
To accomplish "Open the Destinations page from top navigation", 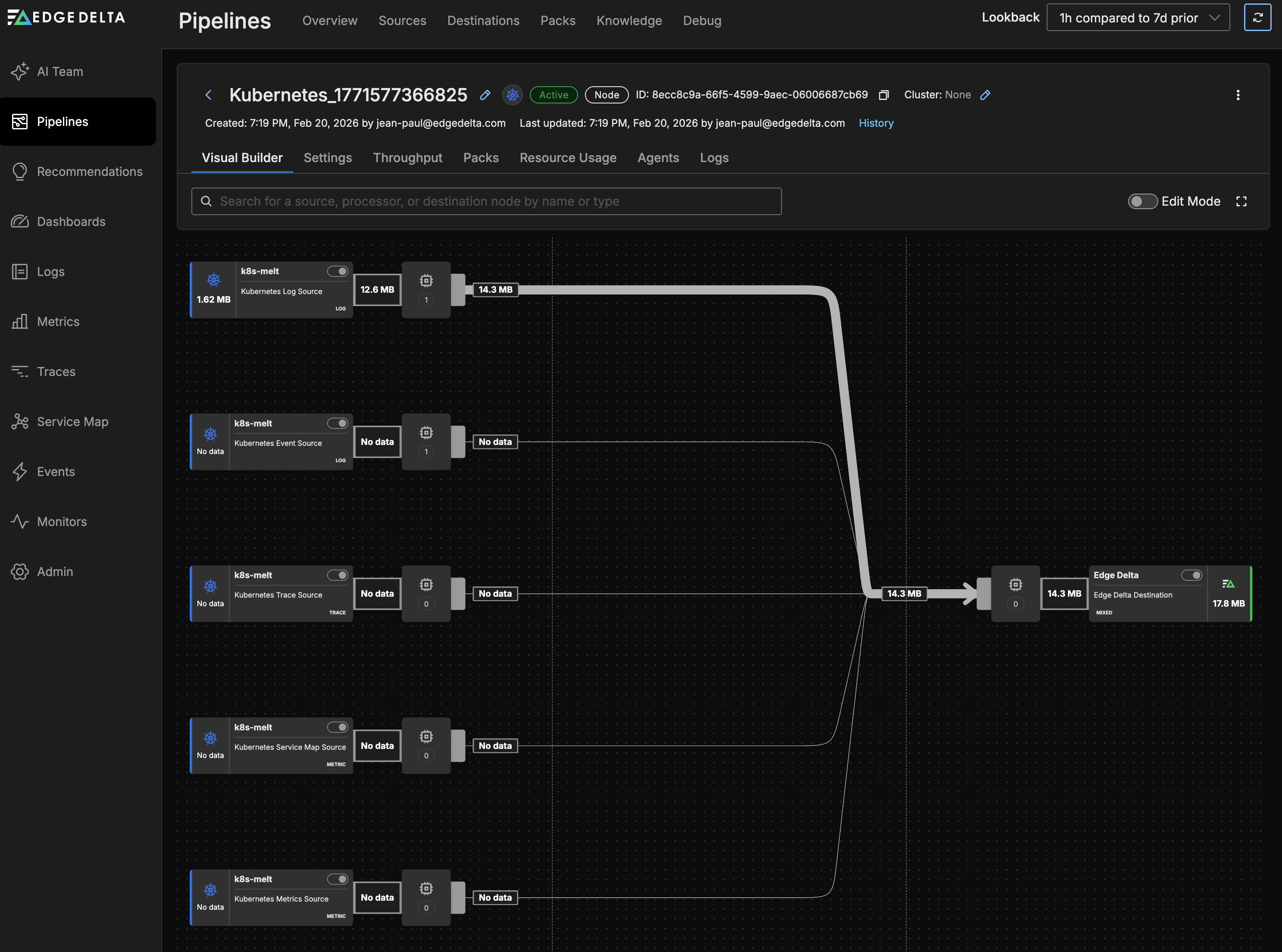I will click(x=483, y=20).
